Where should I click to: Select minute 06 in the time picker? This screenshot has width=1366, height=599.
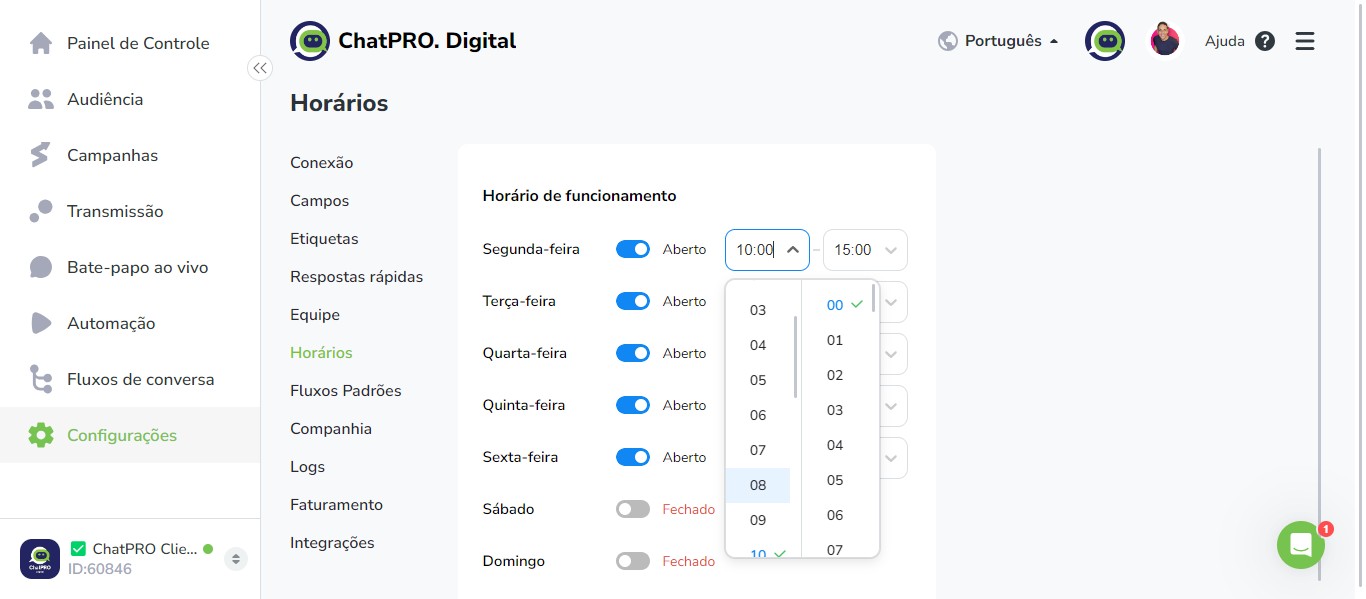pos(835,515)
